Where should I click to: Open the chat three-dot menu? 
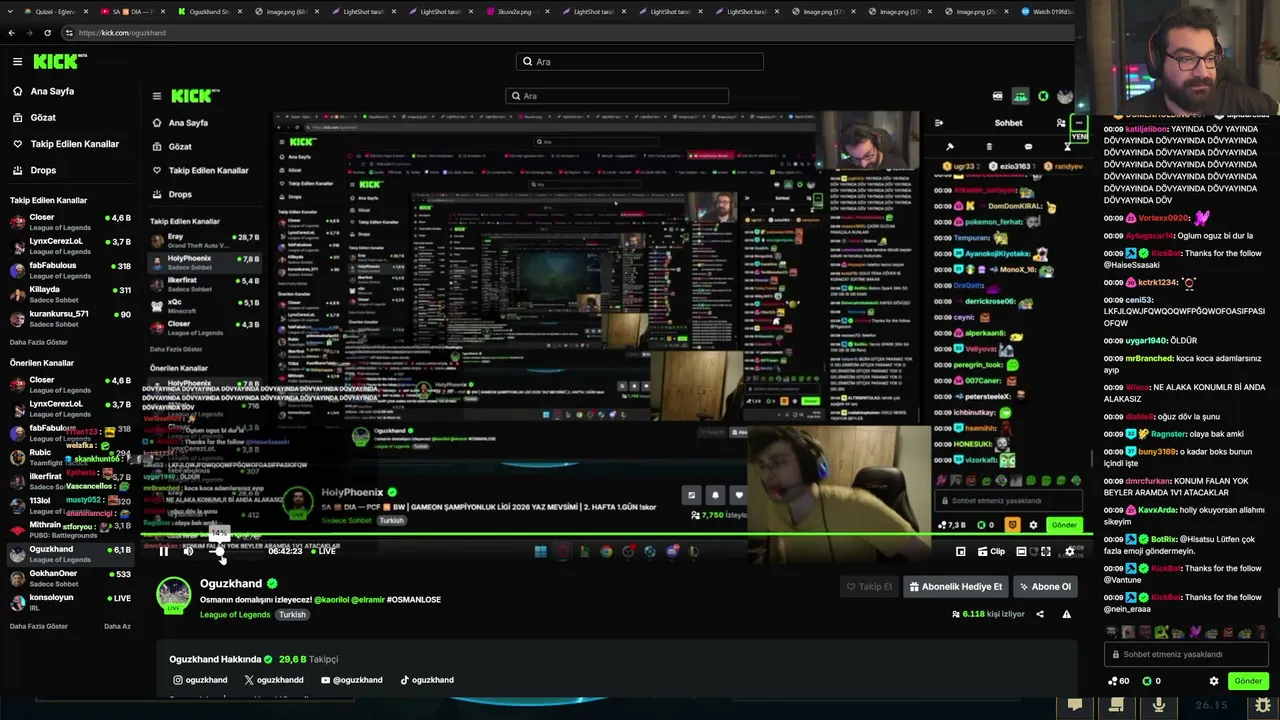[x=1078, y=123]
